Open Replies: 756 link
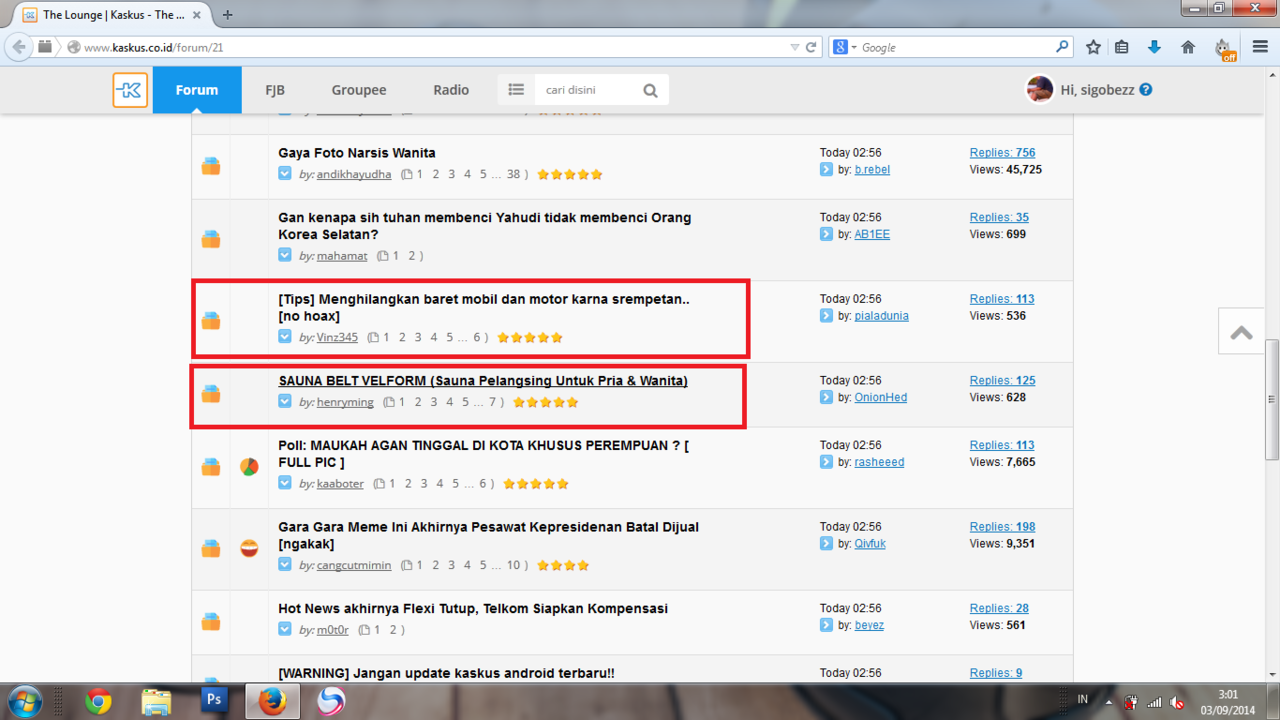Screen dimensions: 1280x720 [1002, 153]
